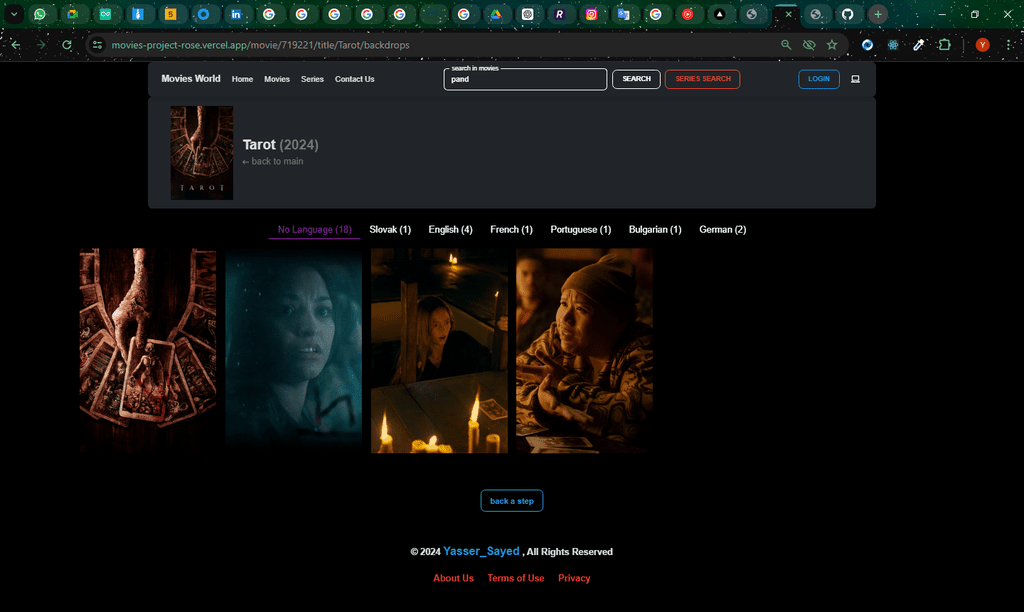
Task: Open the Contact Us nav link
Action: (x=355, y=79)
